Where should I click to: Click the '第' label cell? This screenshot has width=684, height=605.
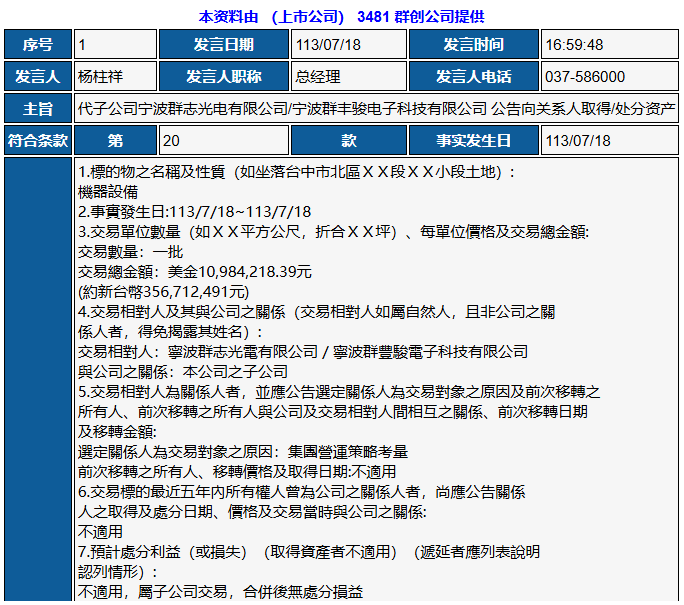pyautogui.click(x=115, y=140)
